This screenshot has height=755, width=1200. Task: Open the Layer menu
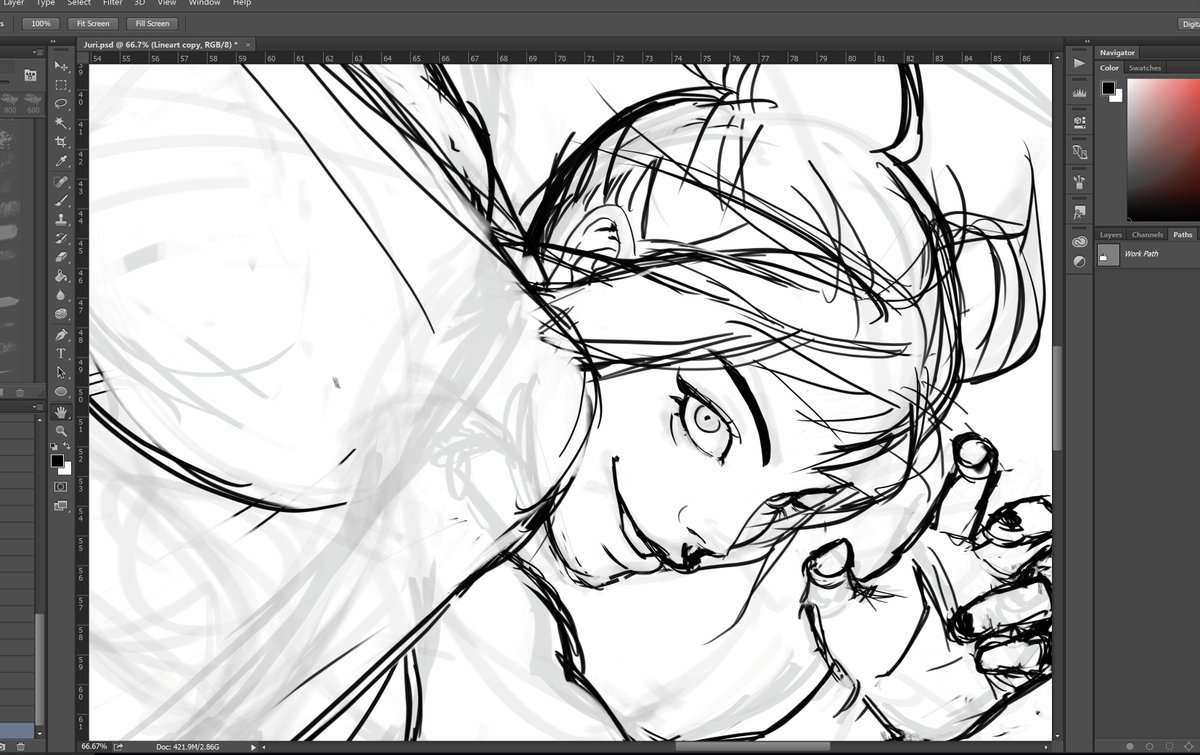(x=13, y=4)
